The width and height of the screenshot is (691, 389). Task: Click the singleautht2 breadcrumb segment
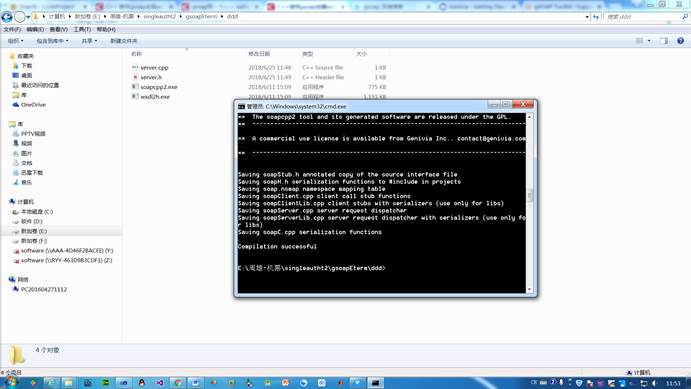pyautogui.click(x=160, y=16)
